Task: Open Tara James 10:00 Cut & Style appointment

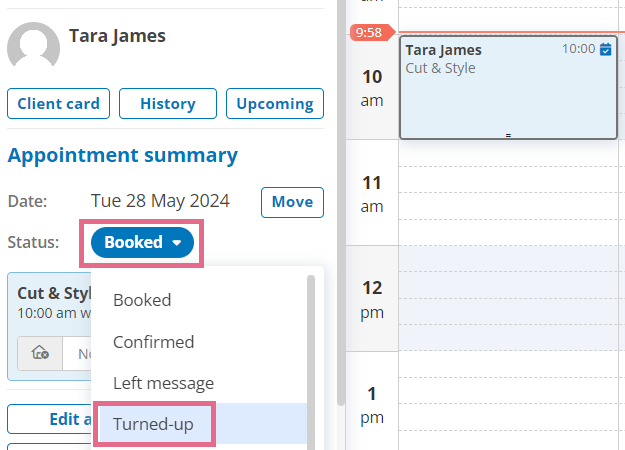Action: [509, 88]
